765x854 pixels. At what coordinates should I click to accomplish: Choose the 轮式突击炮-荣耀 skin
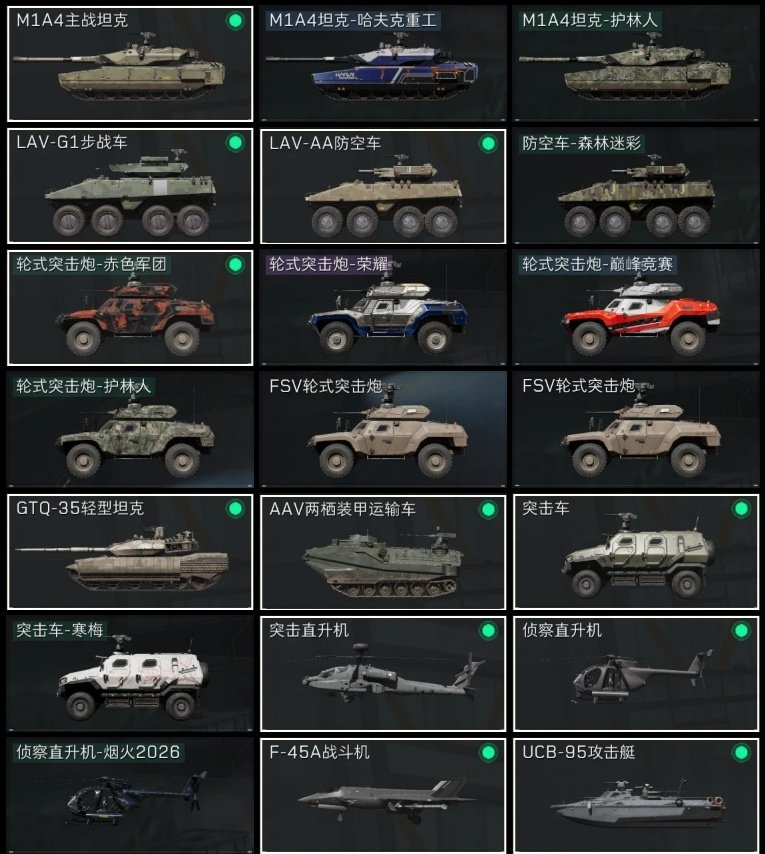coord(383,308)
